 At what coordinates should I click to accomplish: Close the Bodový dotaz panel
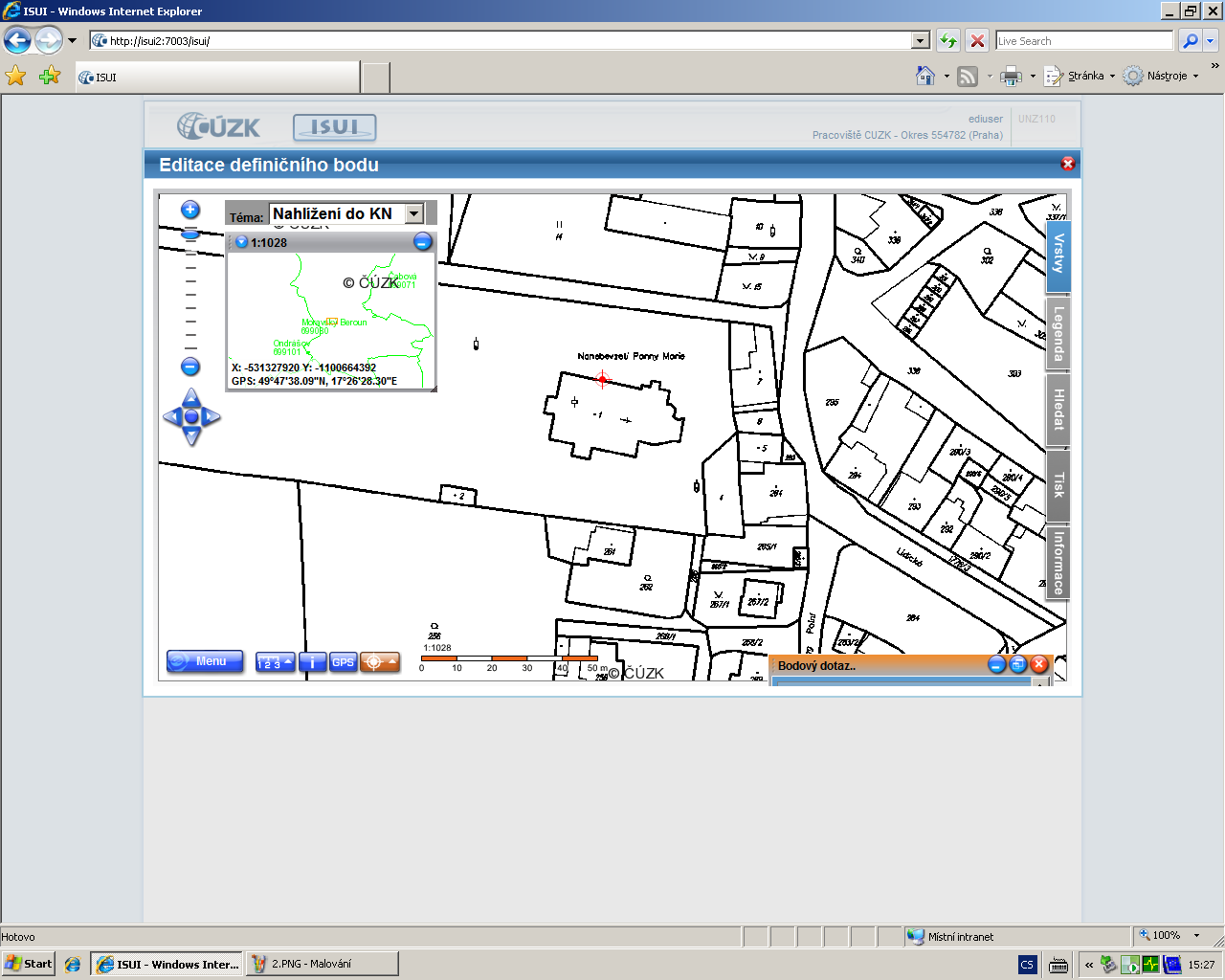(1039, 664)
